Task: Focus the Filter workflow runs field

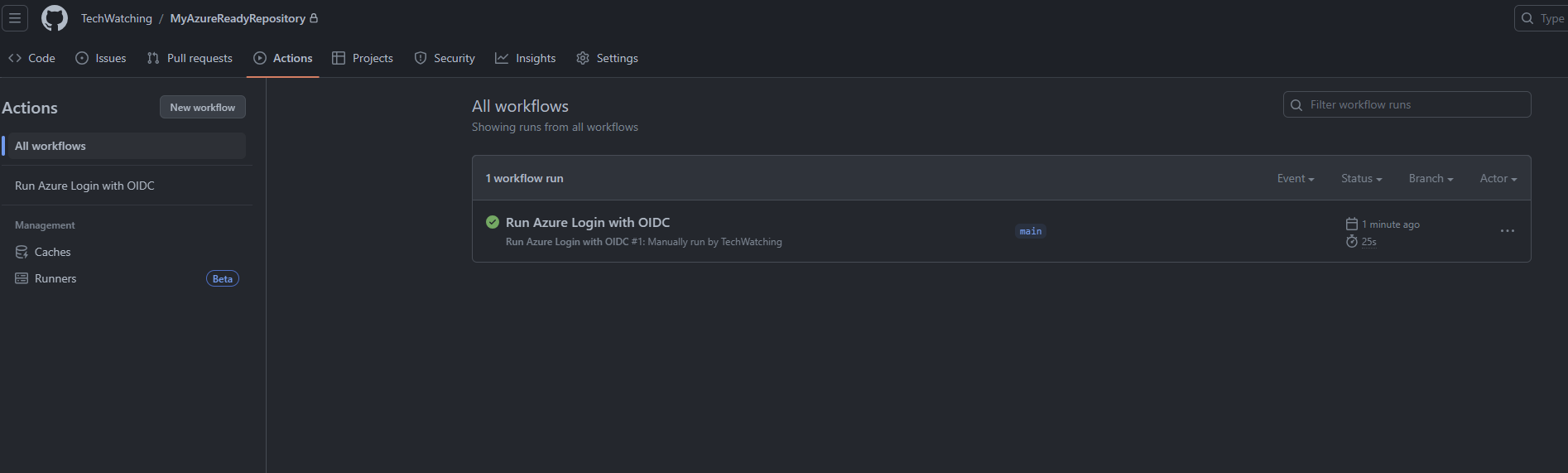Action: click(1407, 104)
